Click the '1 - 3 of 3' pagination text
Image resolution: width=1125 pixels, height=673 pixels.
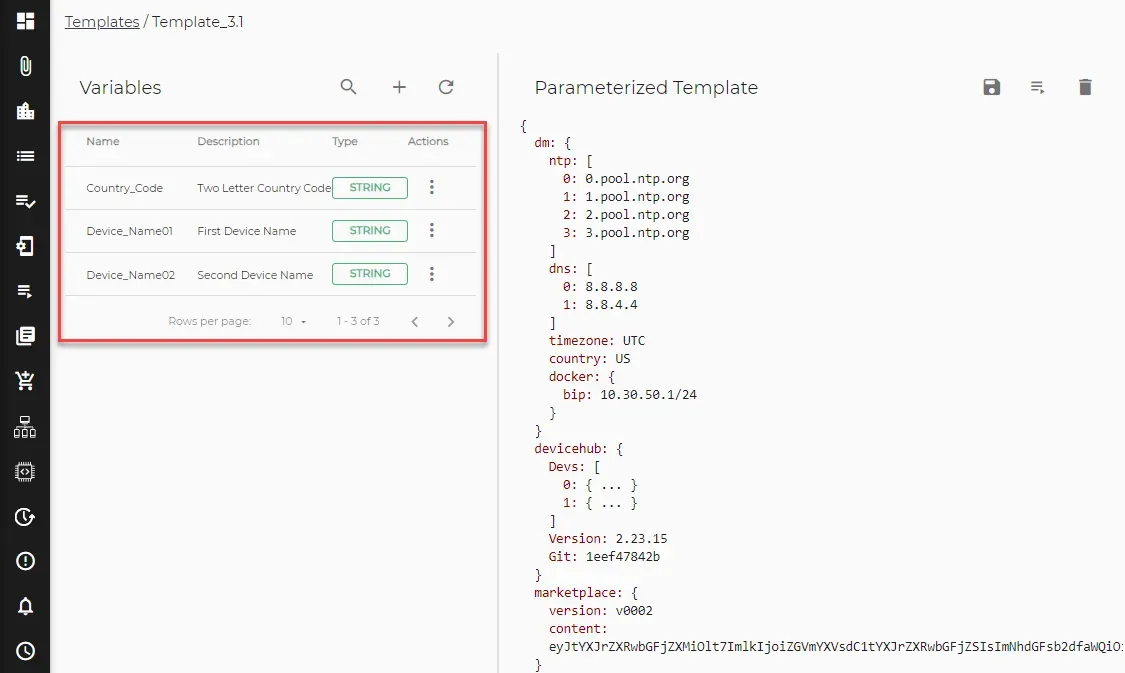point(358,321)
